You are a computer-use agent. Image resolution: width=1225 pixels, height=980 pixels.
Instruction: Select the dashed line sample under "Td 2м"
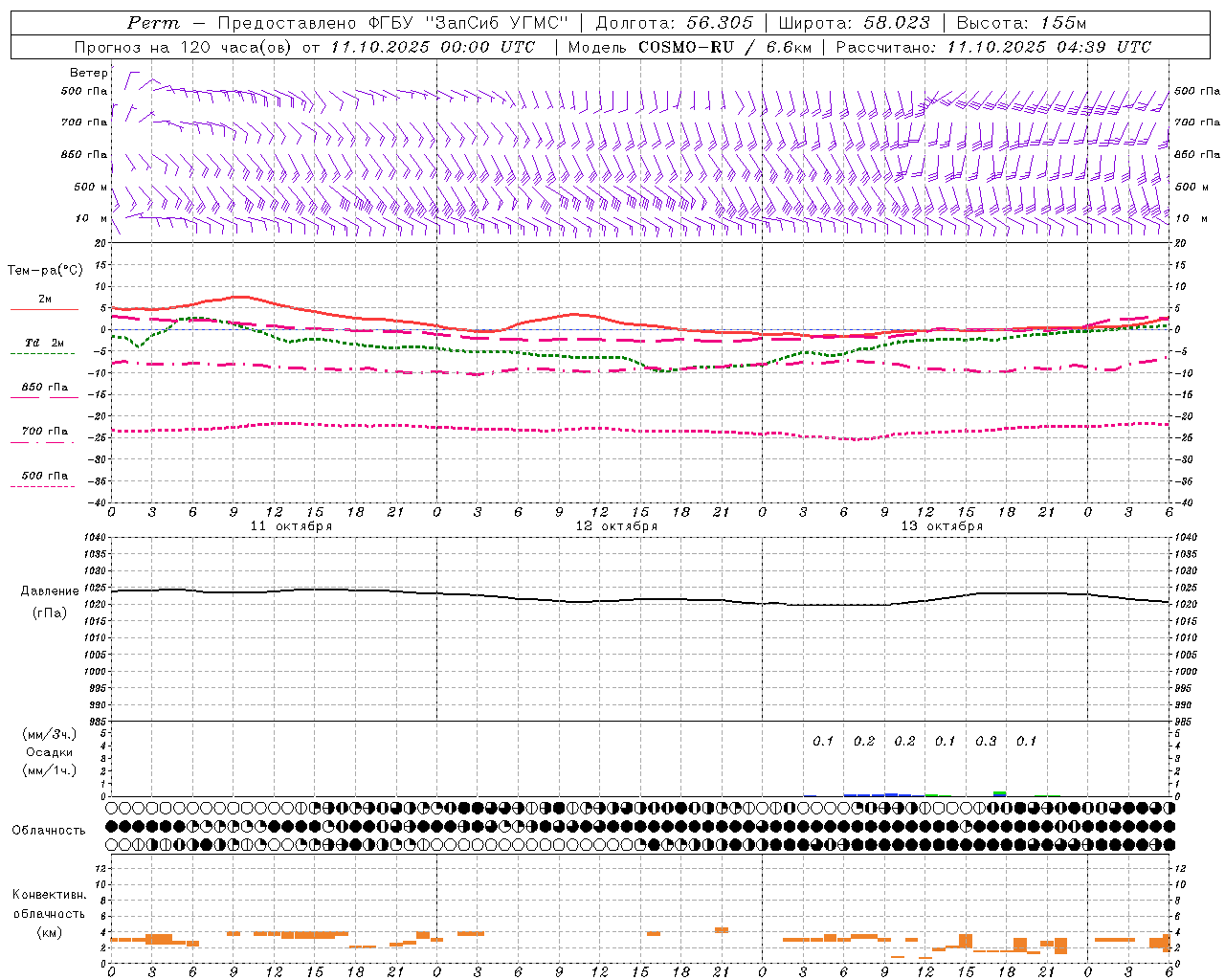click(42, 353)
